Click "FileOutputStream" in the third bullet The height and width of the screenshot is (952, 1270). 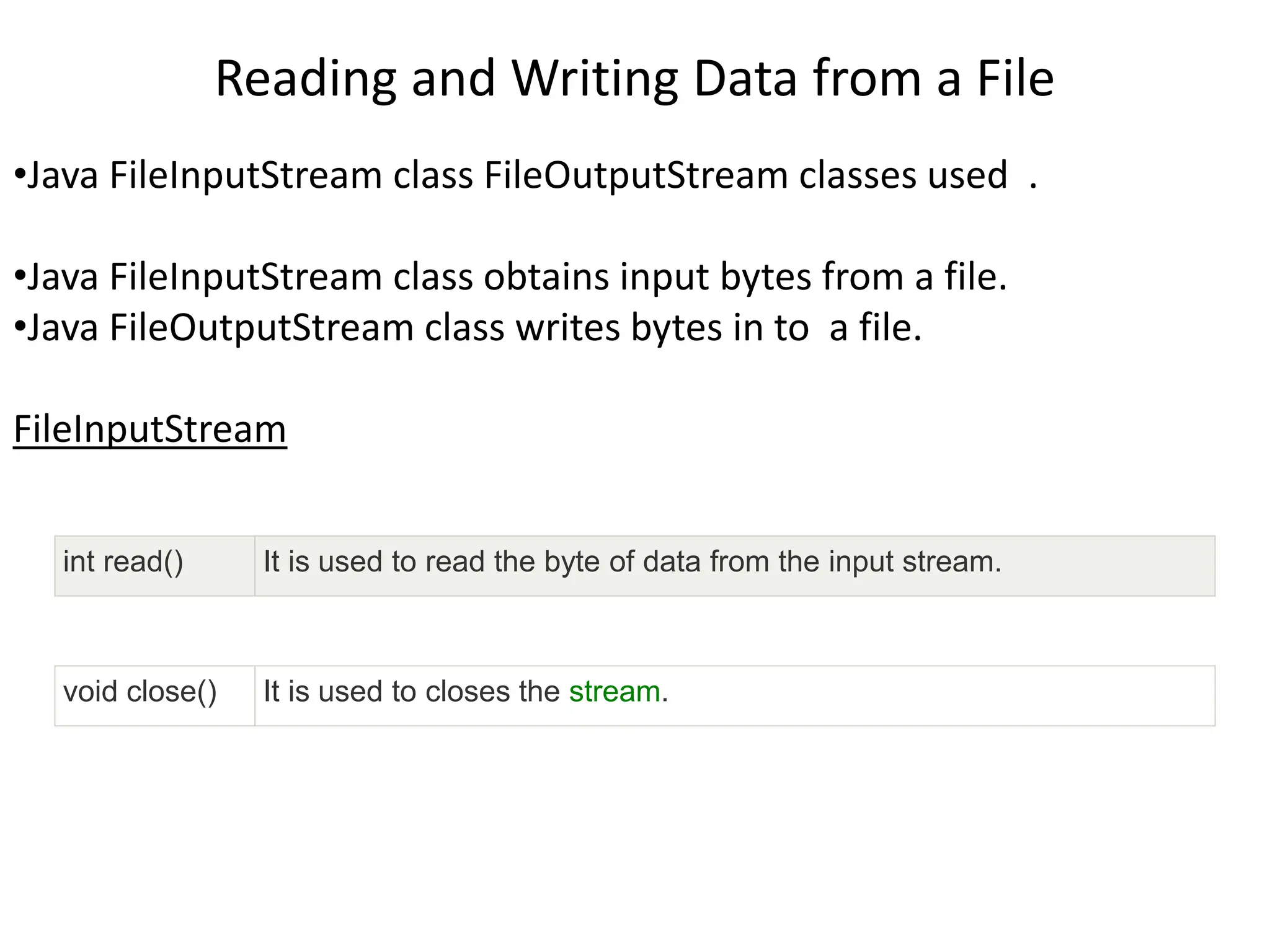pyautogui.click(x=260, y=327)
